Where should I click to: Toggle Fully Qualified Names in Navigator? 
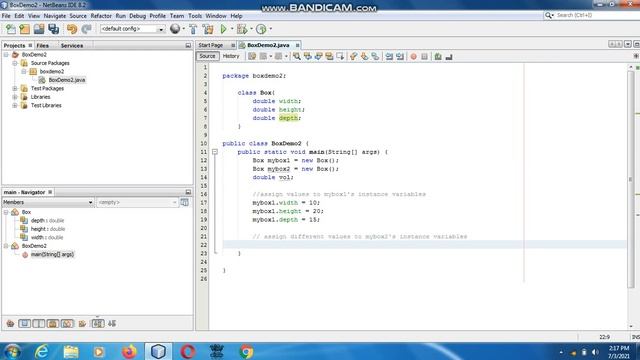pyautogui.click(x=82, y=324)
